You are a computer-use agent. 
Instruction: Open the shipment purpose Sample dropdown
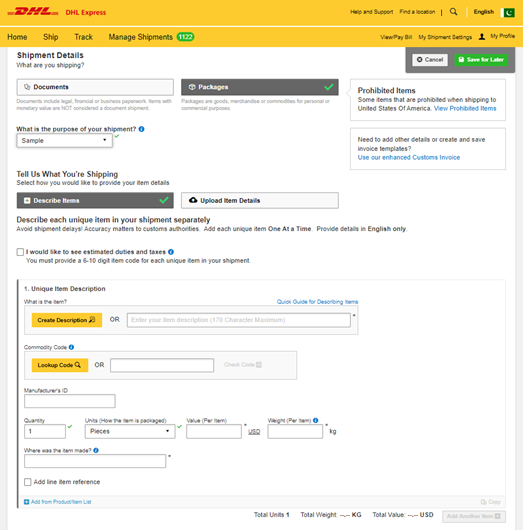coord(64,141)
